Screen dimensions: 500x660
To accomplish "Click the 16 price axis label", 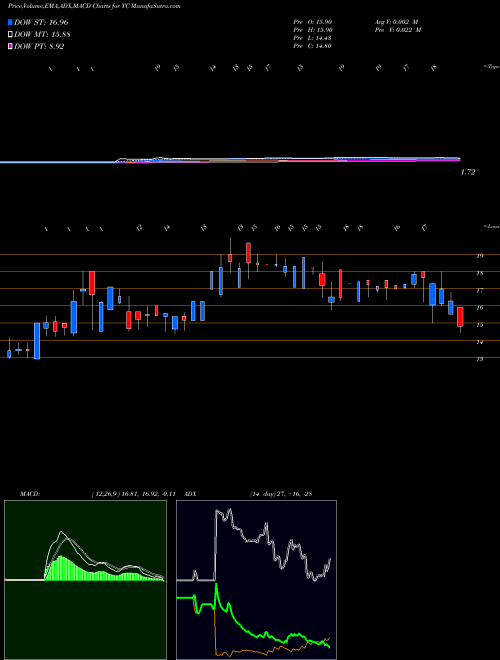I will (479, 307).
